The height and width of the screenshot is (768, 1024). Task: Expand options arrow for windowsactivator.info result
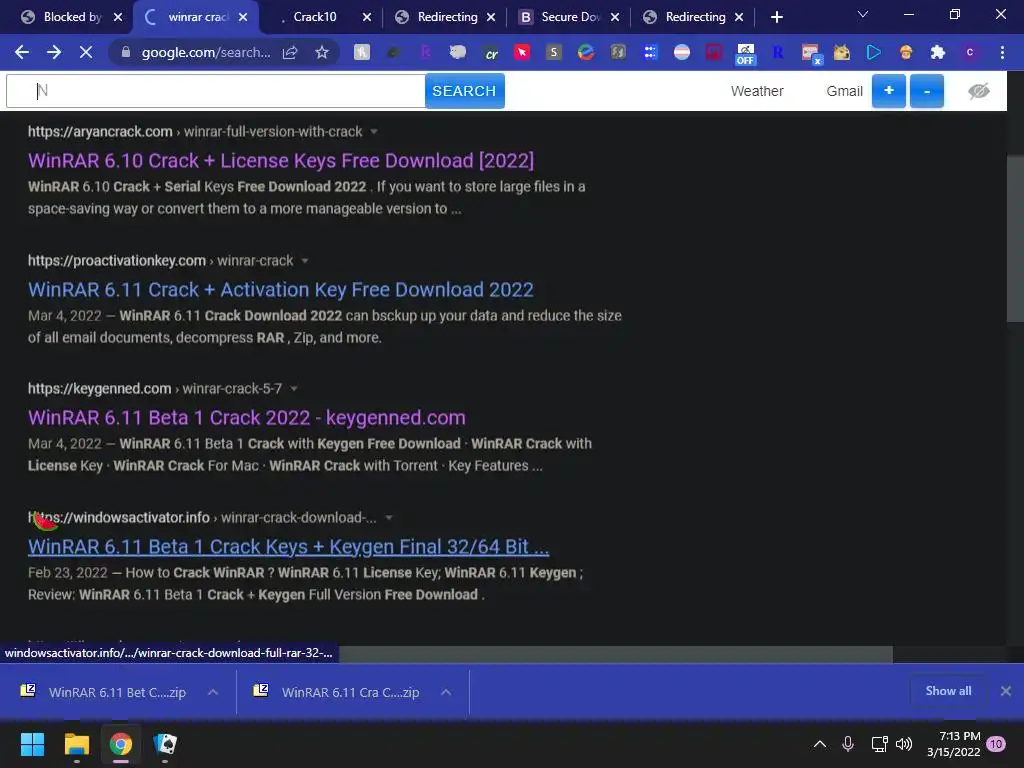[389, 518]
